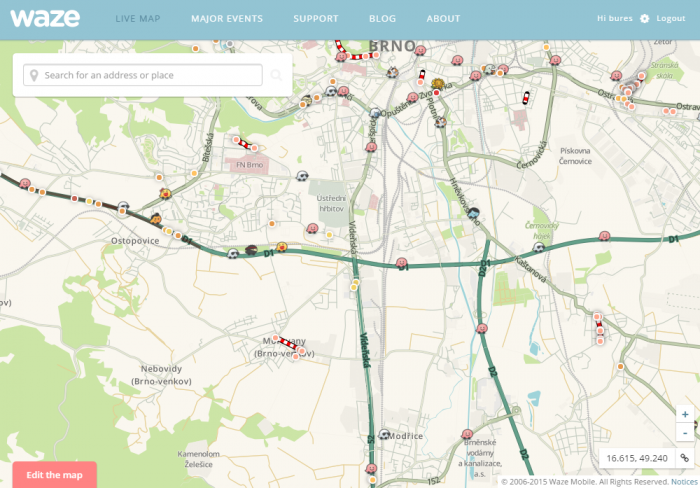Image resolution: width=700 pixels, height=488 pixels.
Task: Open the Notices link in footer
Action: pyautogui.click(x=684, y=482)
